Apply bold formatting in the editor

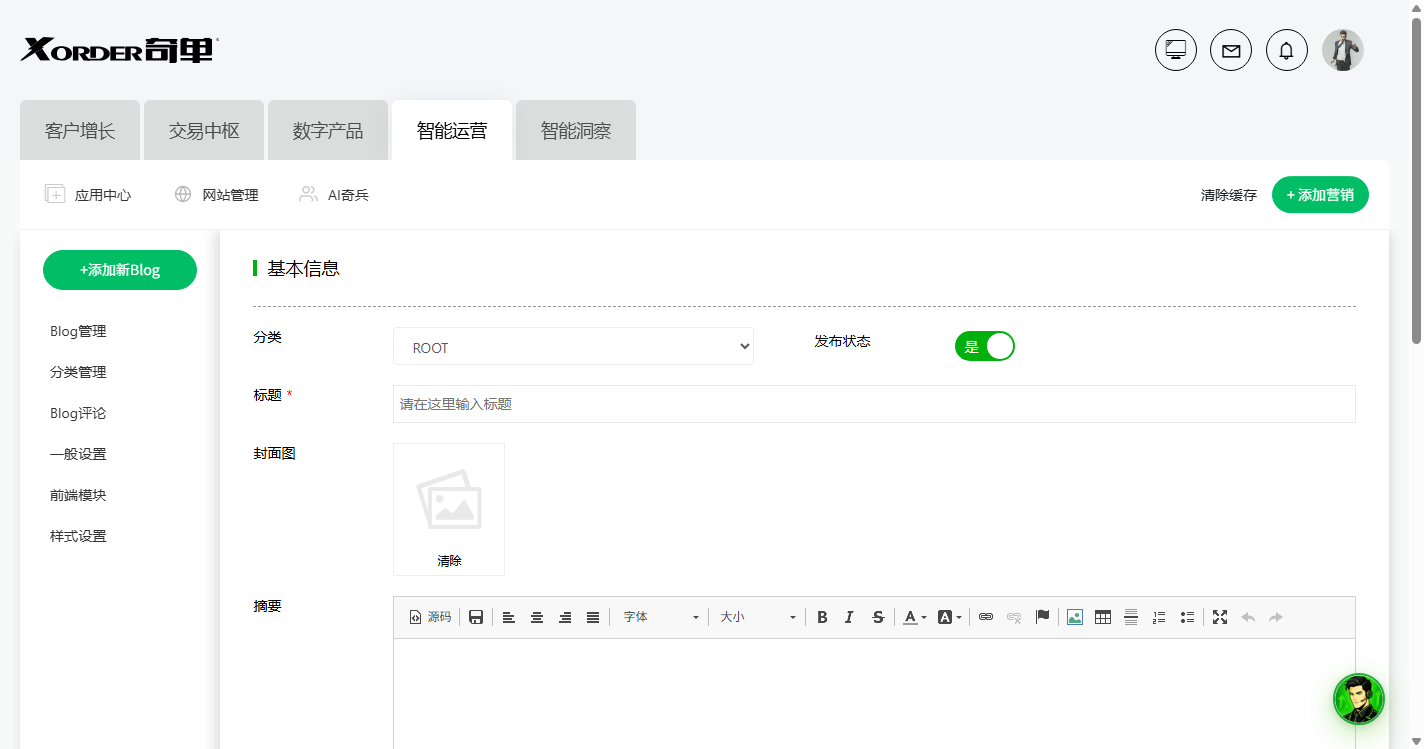click(x=822, y=617)
